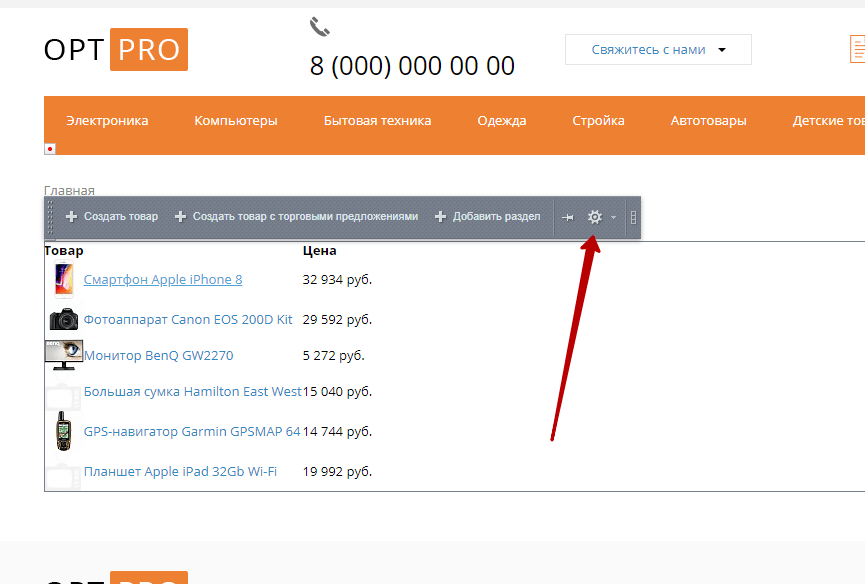Open the Компьютеры menu item
The image size is (865, 584).
[236, 121]
